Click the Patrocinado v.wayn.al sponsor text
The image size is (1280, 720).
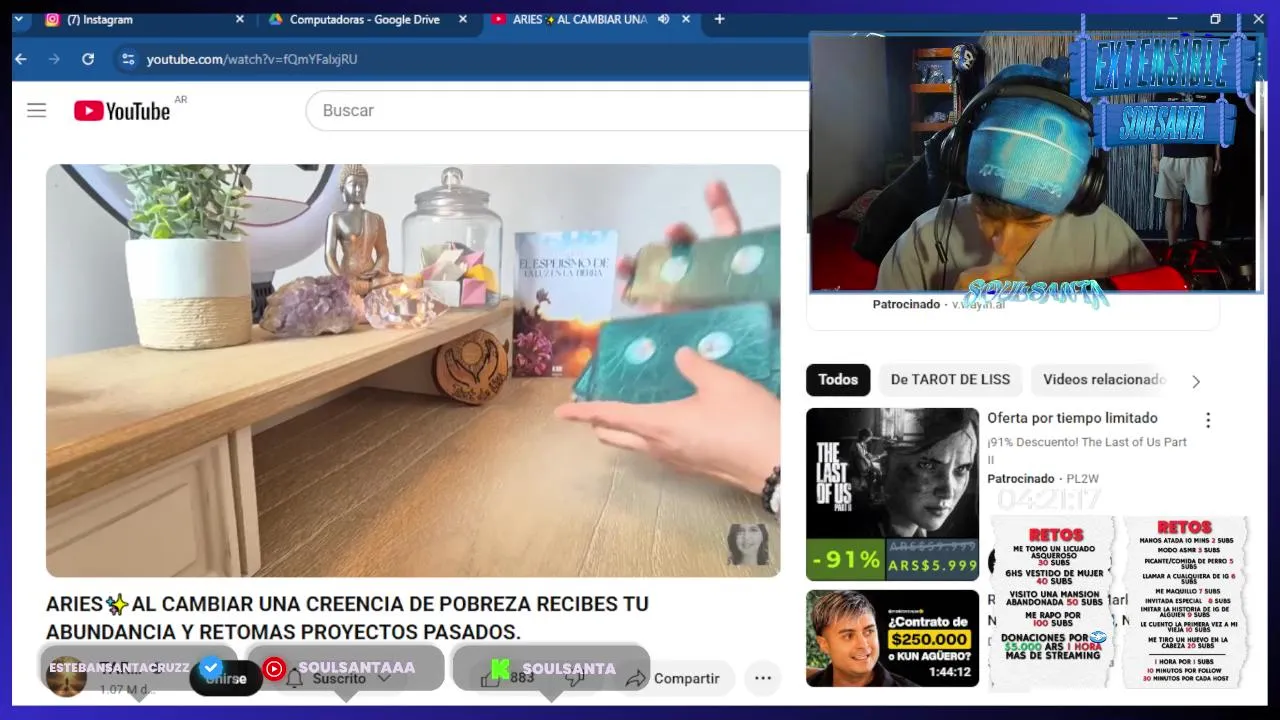pos(938,304)
